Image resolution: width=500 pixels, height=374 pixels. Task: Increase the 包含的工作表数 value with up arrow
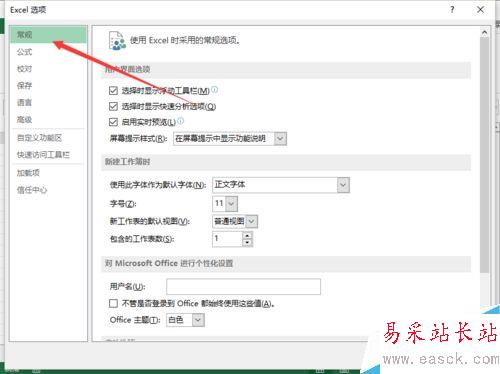tap(247, 235)
